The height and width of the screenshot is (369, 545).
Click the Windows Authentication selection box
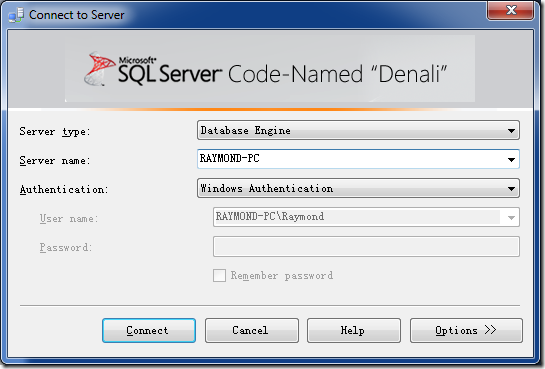[358, 188]
